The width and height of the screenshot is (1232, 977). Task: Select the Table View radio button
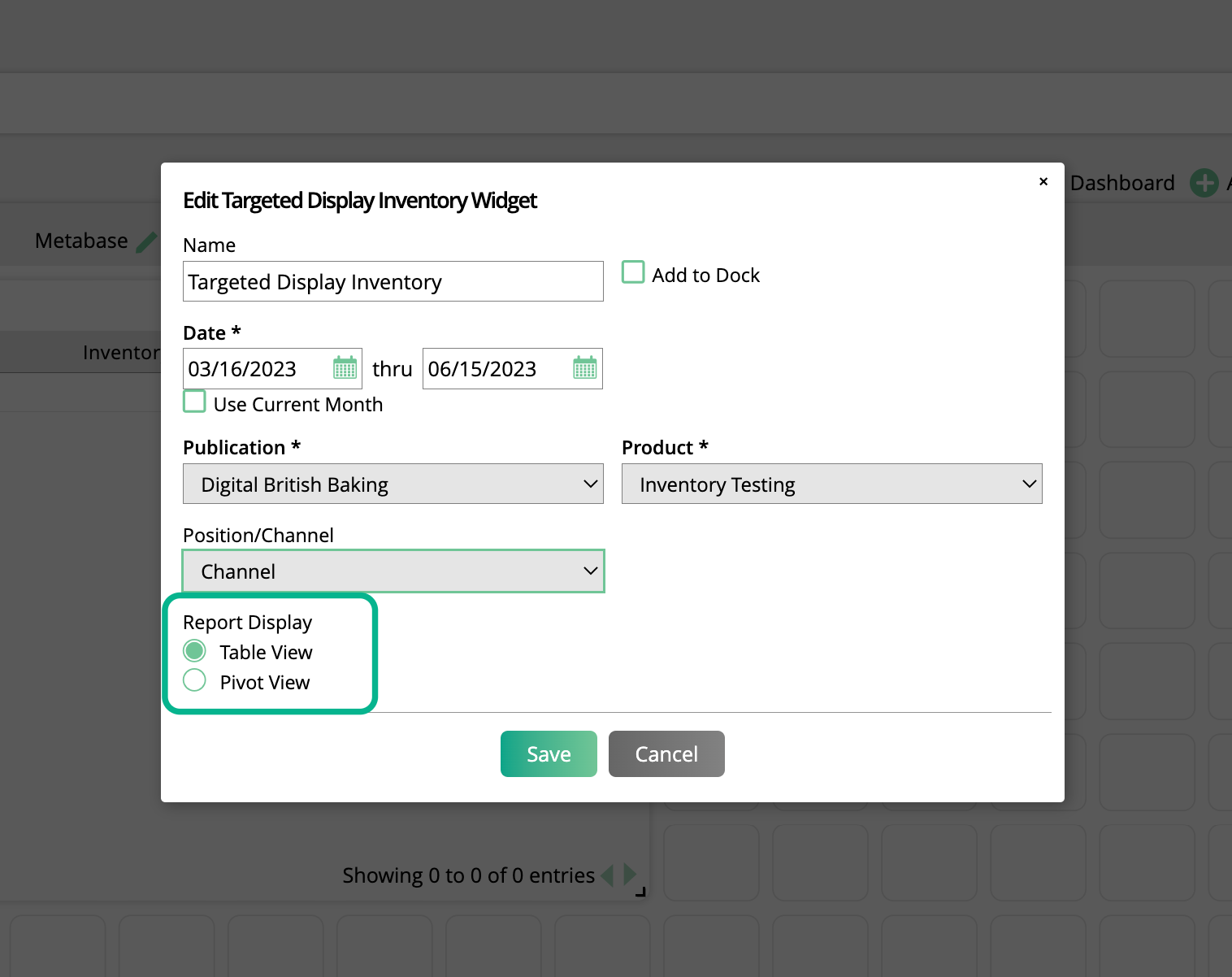pos(194,650)
